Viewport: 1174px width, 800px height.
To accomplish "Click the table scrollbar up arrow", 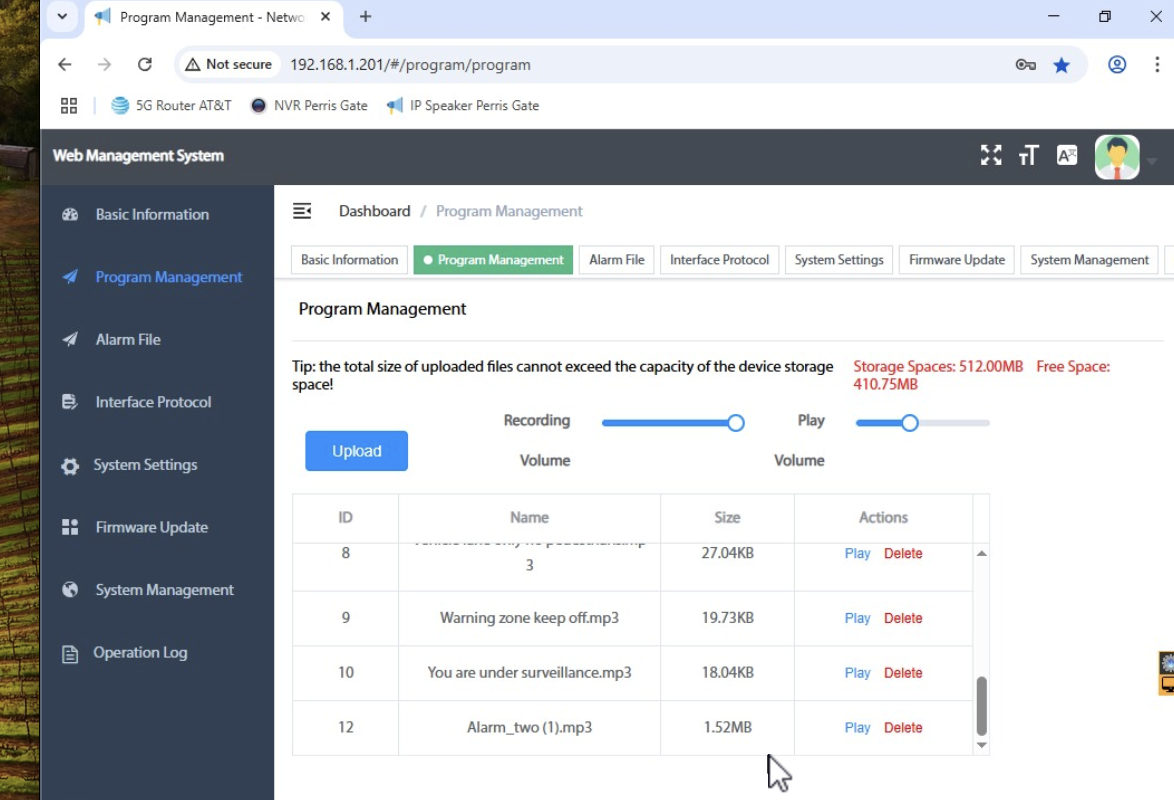I will [x=981, y=554].
